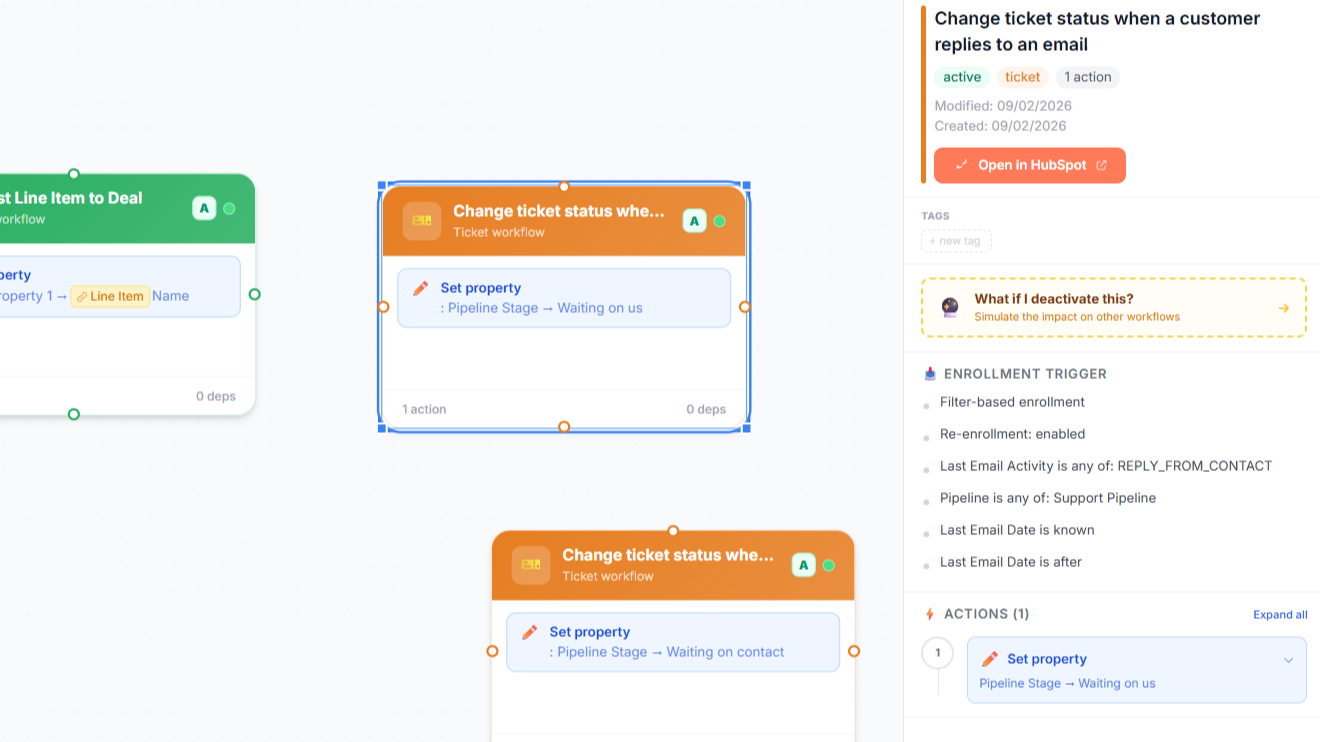Select the 'active' status tag
1320x742 pixels.
coord(962,77)
